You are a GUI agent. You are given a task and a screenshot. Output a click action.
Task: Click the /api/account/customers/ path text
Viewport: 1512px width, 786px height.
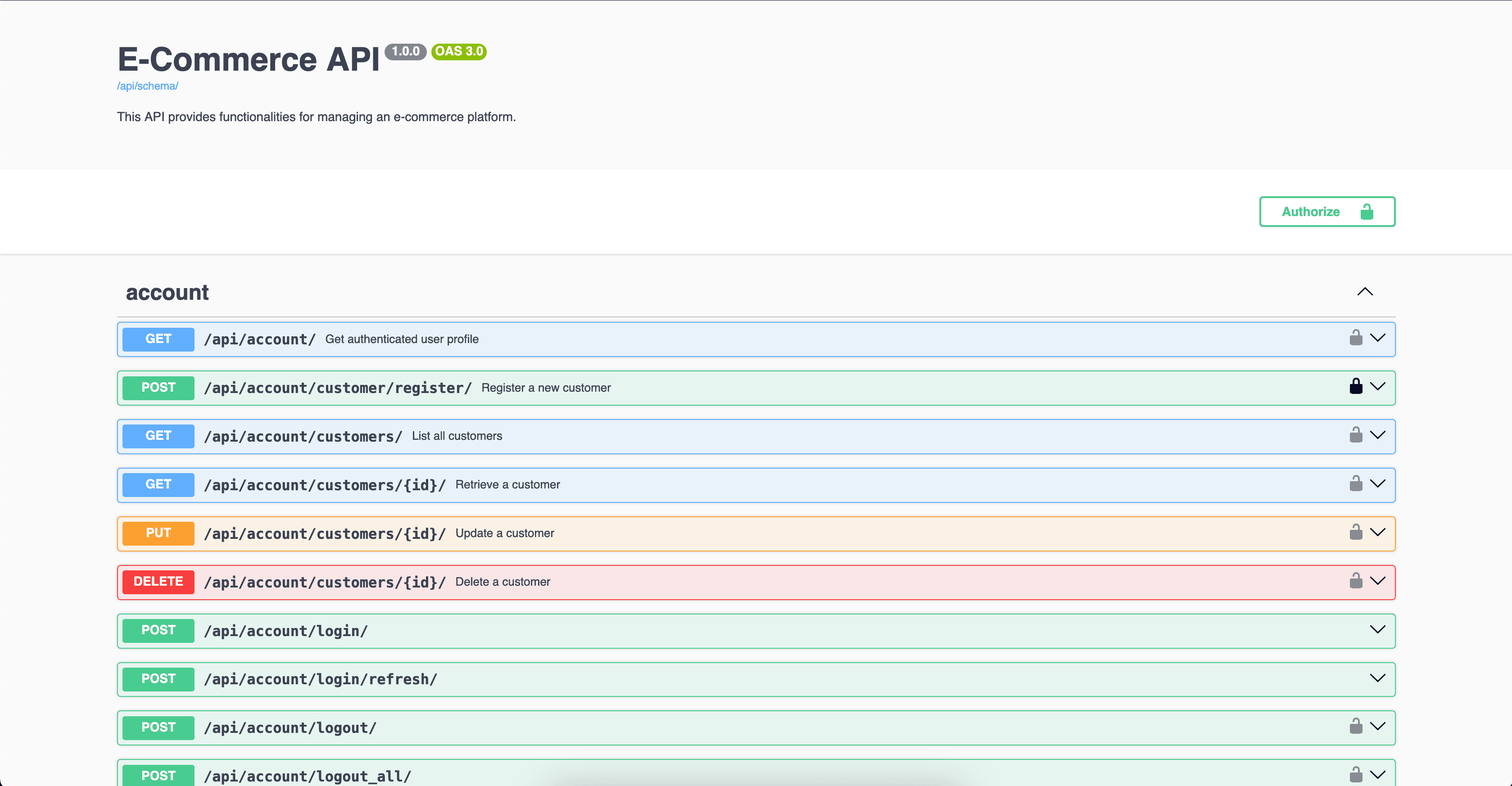point(303,437)
